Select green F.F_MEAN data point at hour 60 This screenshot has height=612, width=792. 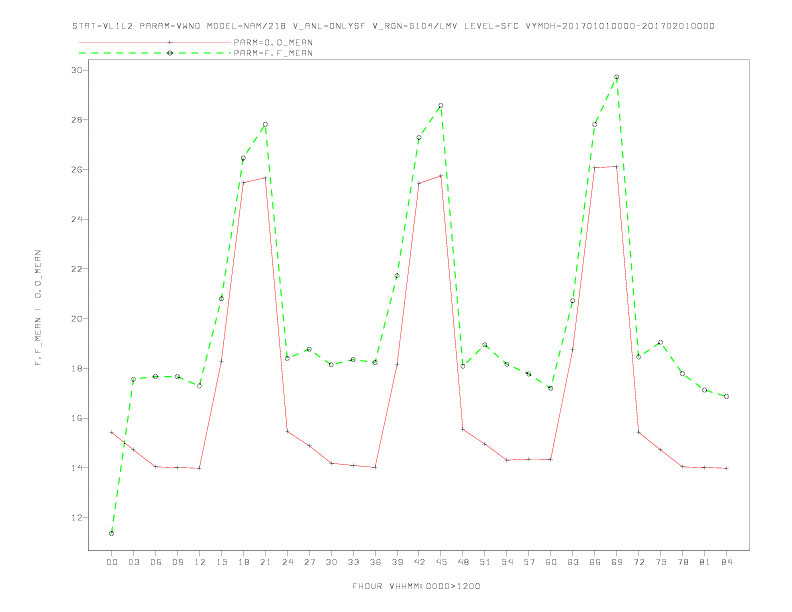(x=551, y=388)
